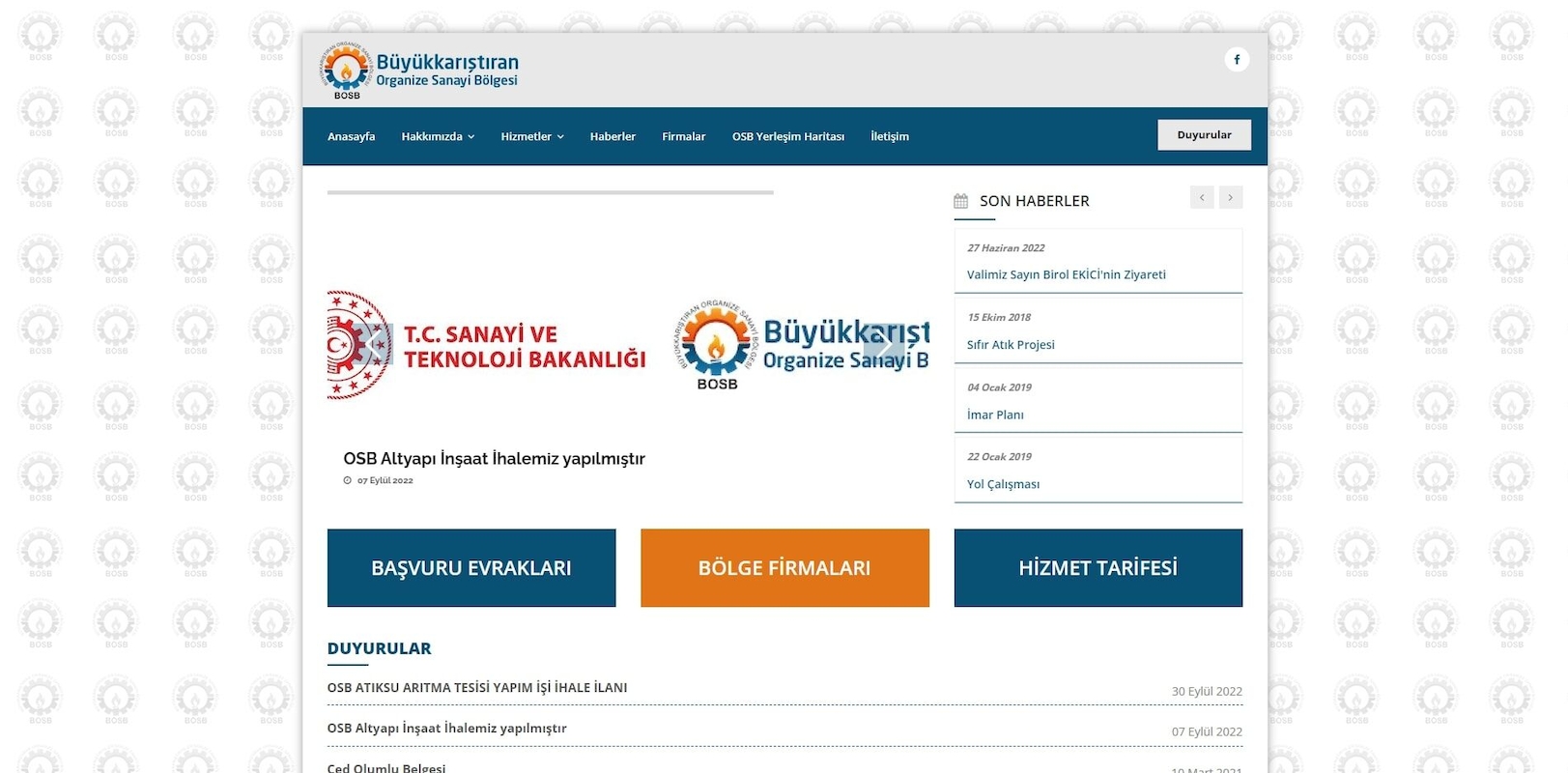Open the Firmalar menu item
This screenshot has width=1568, height=773.
(x=684, y=136)
